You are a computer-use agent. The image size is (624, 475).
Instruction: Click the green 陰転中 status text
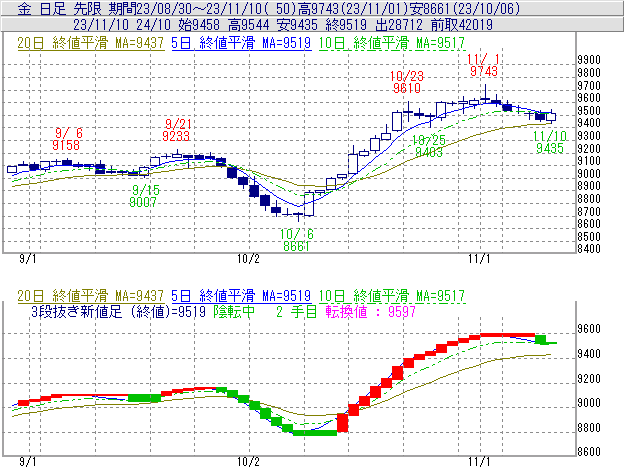coord(234,311)
